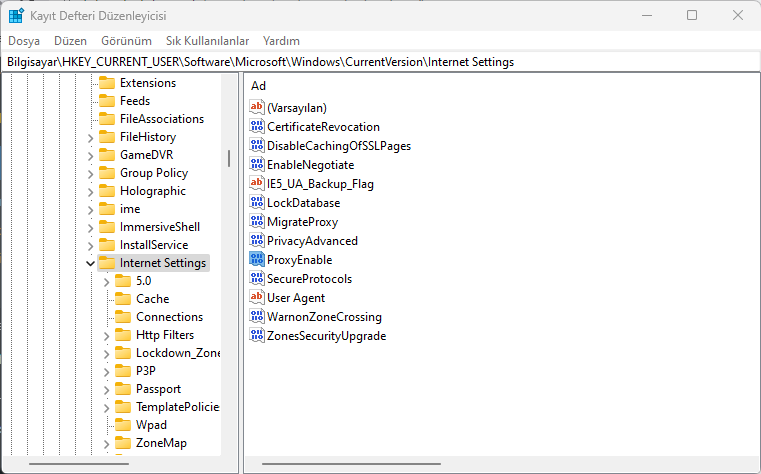Screen dimensions: 761x474
Task: Expand the Http Filters subkey
Action: pyautogui.click(x=107, y=336)
